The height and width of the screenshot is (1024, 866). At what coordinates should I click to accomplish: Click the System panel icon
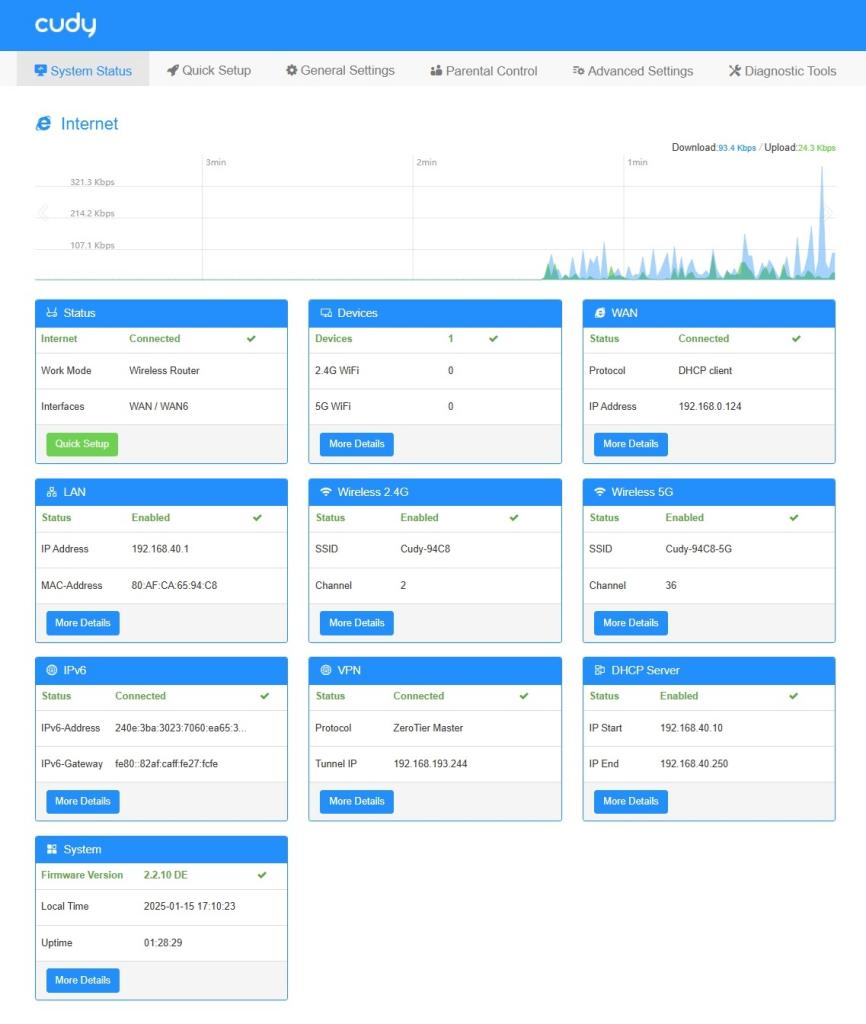click(52, 849)
